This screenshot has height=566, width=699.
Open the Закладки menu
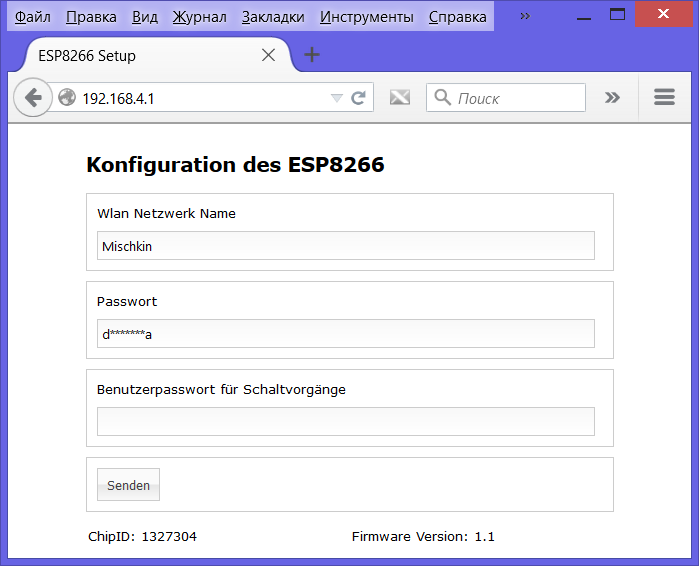(273, 17)
